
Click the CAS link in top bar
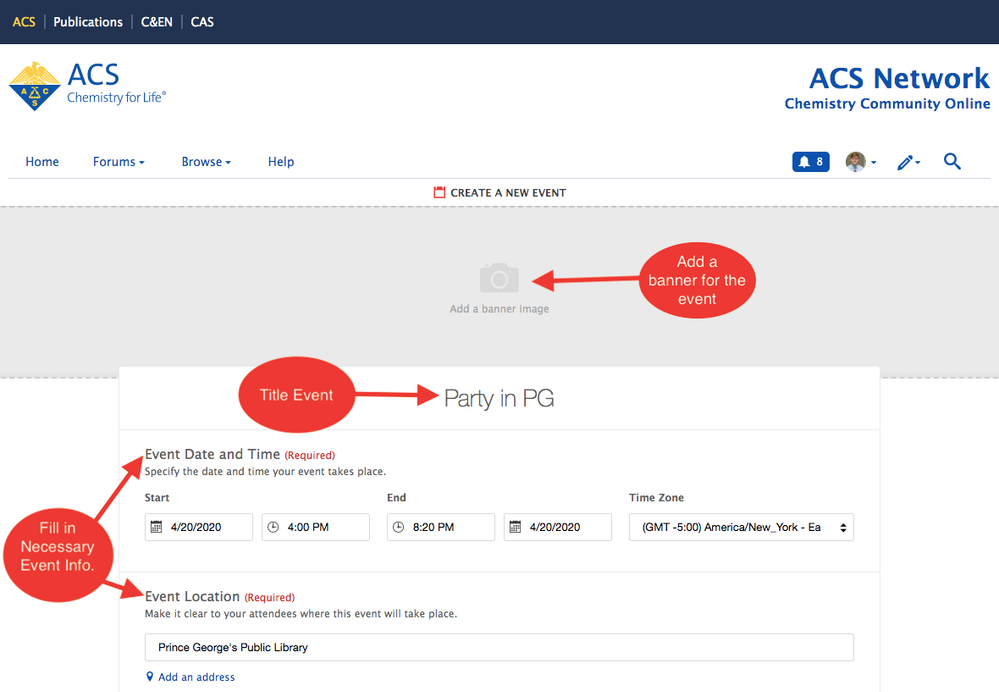coord(202,22)
